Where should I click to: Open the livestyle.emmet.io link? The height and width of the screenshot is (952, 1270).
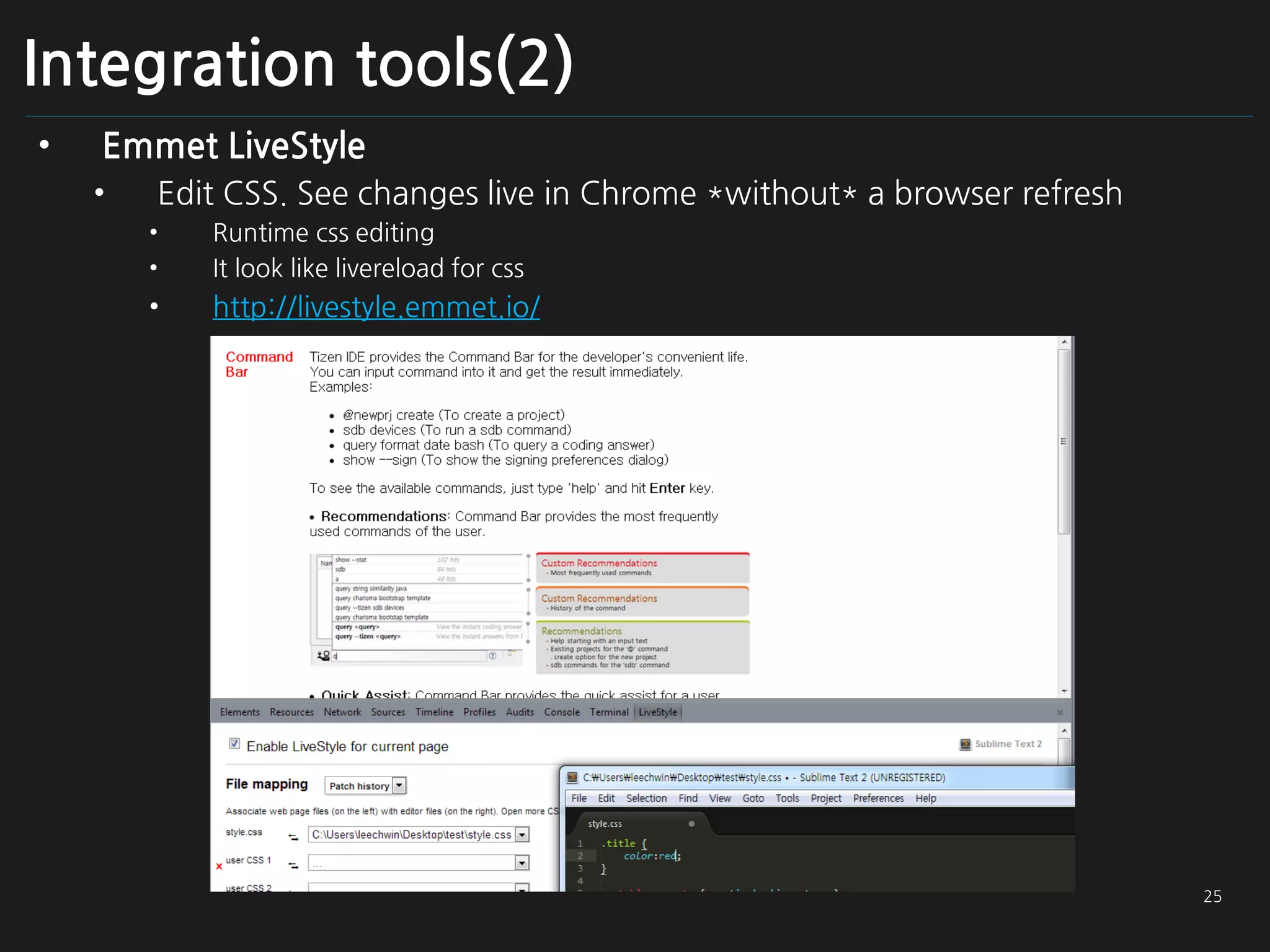pos(376,307)
